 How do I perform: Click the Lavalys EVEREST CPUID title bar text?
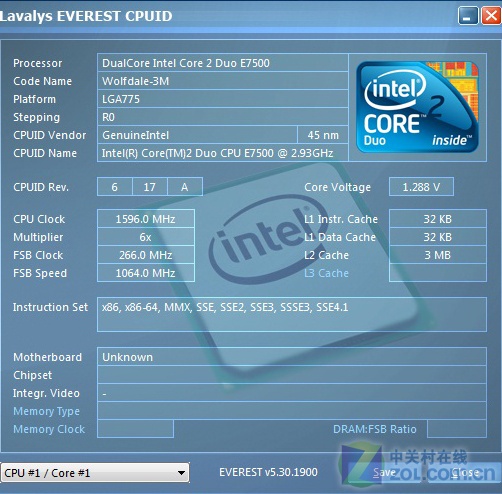[86, 16]
